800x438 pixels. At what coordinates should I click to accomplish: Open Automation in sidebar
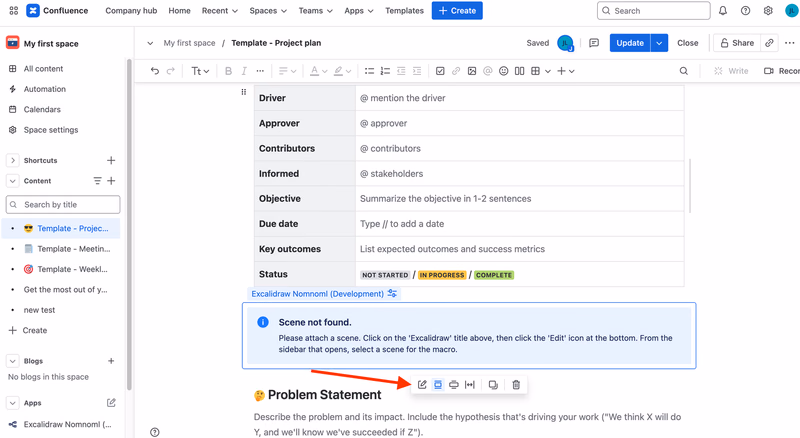pos(44,89)
